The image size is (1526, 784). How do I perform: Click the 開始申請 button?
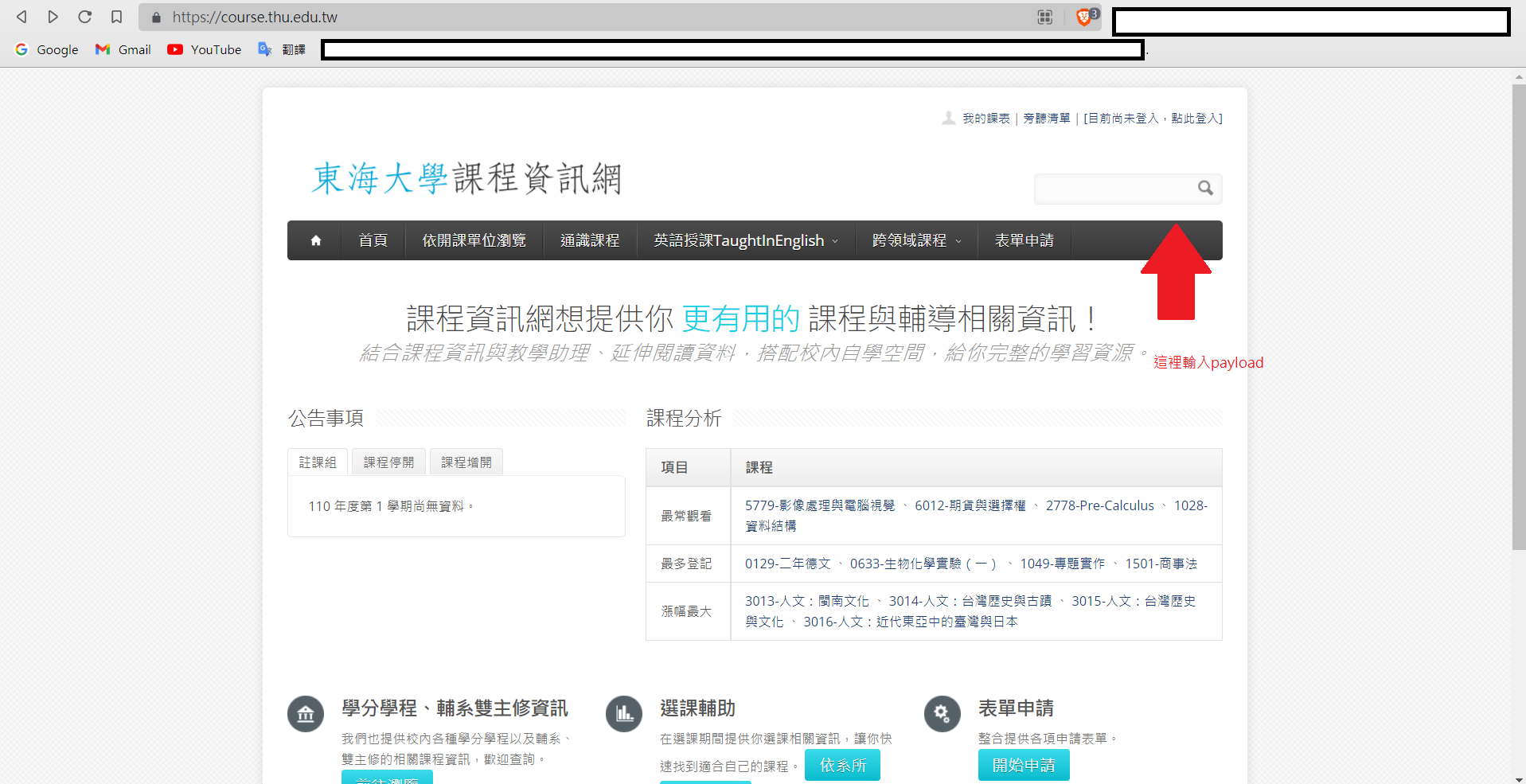[1024, 765]
